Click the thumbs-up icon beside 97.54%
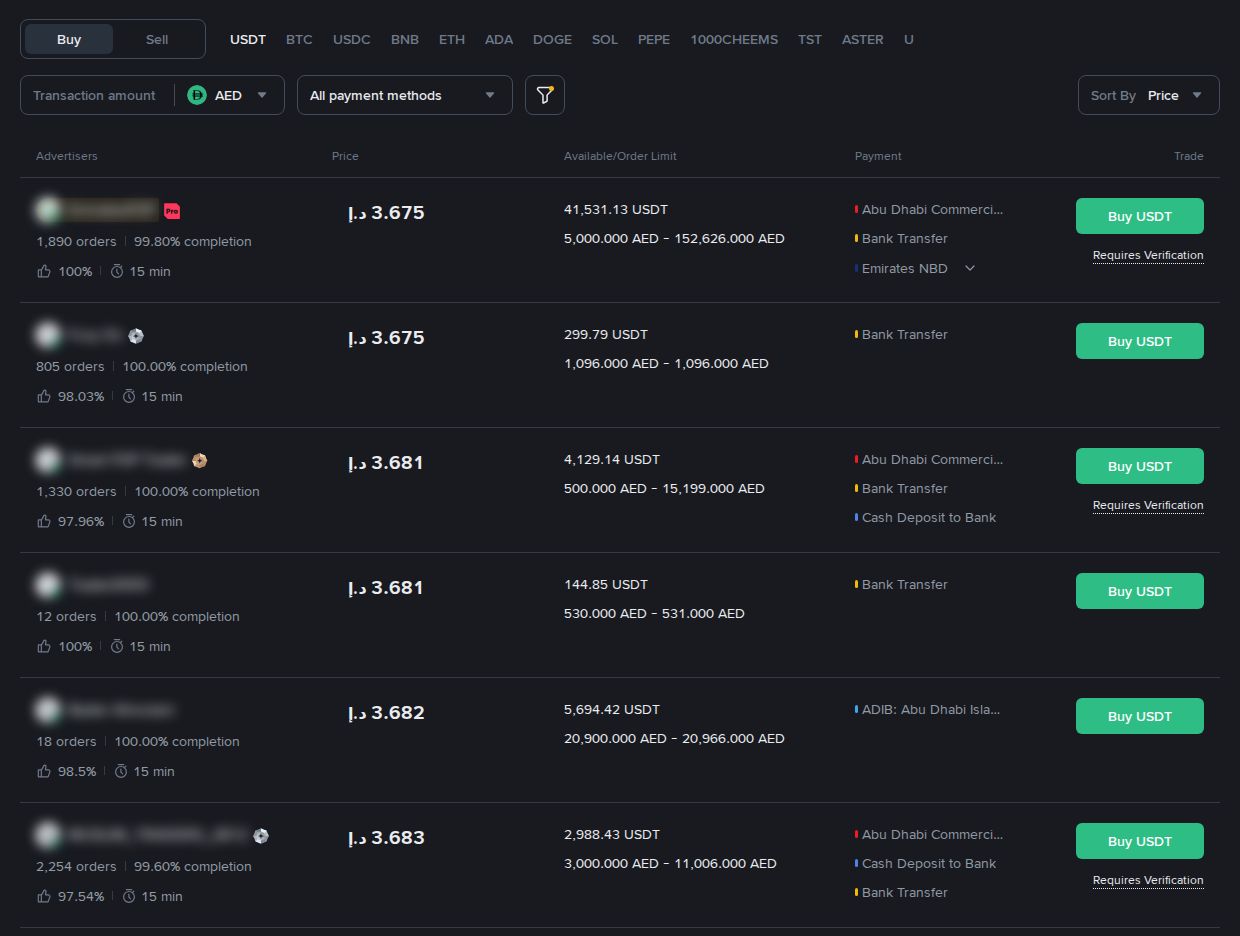 coord(44,896)
